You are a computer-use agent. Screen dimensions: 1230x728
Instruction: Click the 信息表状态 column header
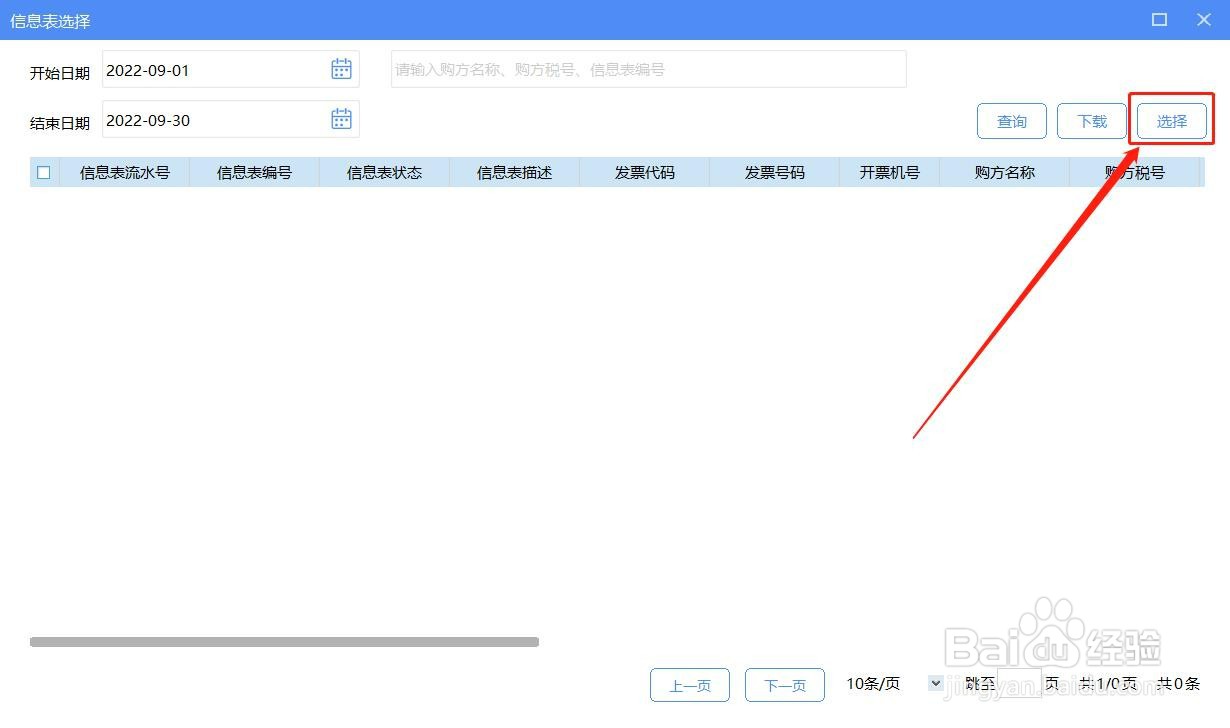point(384,171)
